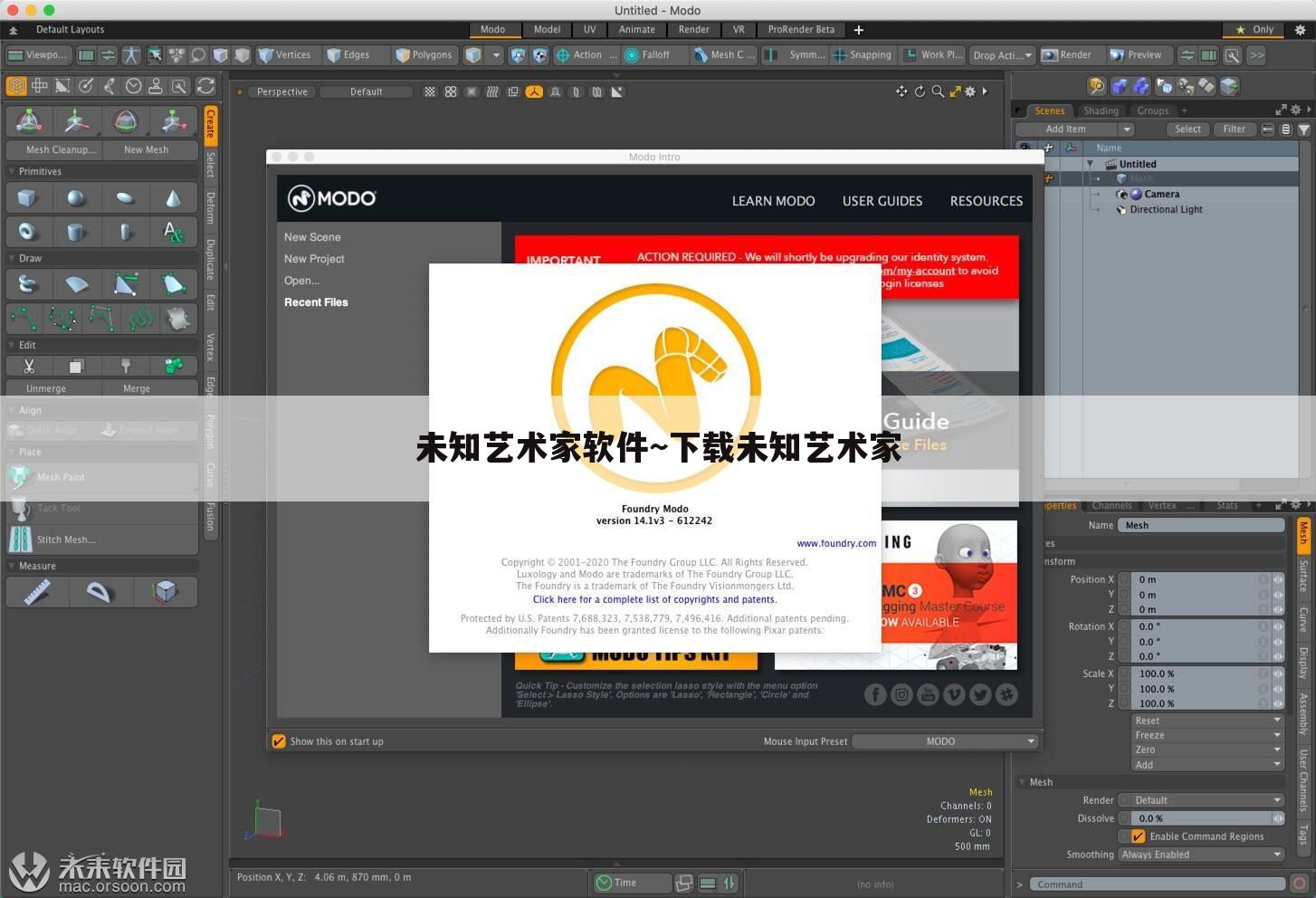
Task: Open the Shading tab in the right panel
Action: [x=1101, y=111]
